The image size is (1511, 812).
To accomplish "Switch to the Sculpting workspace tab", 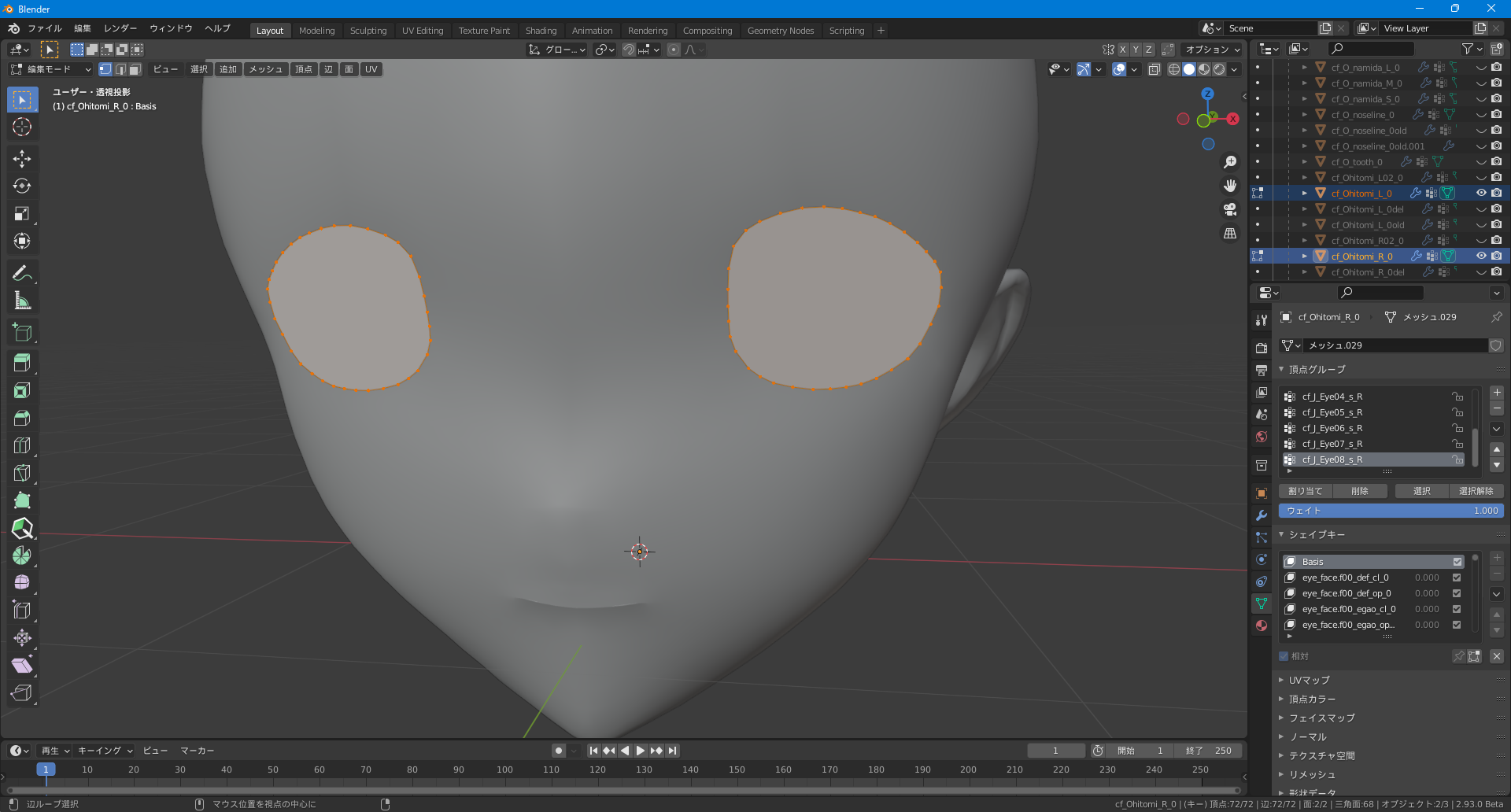I will tap(368, 31).
